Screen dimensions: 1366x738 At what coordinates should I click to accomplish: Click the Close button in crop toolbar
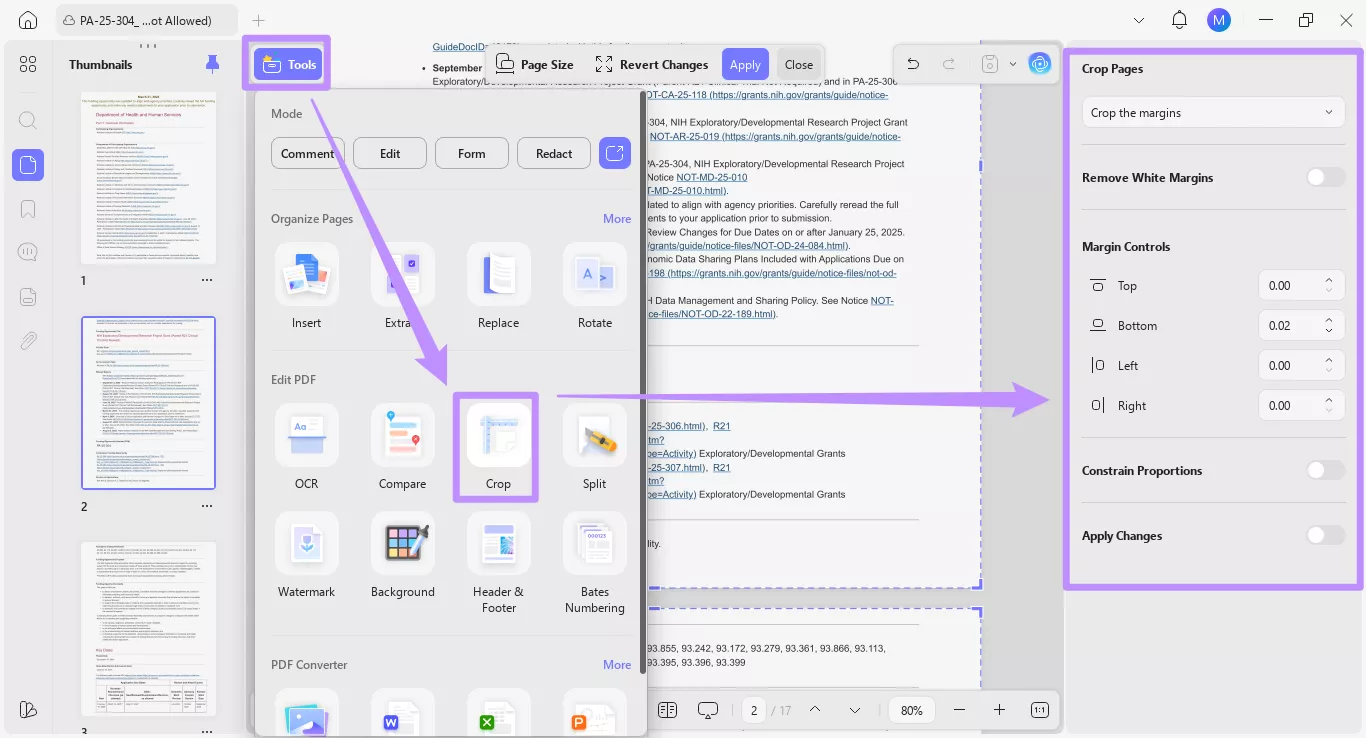click(x=799, y=64)
